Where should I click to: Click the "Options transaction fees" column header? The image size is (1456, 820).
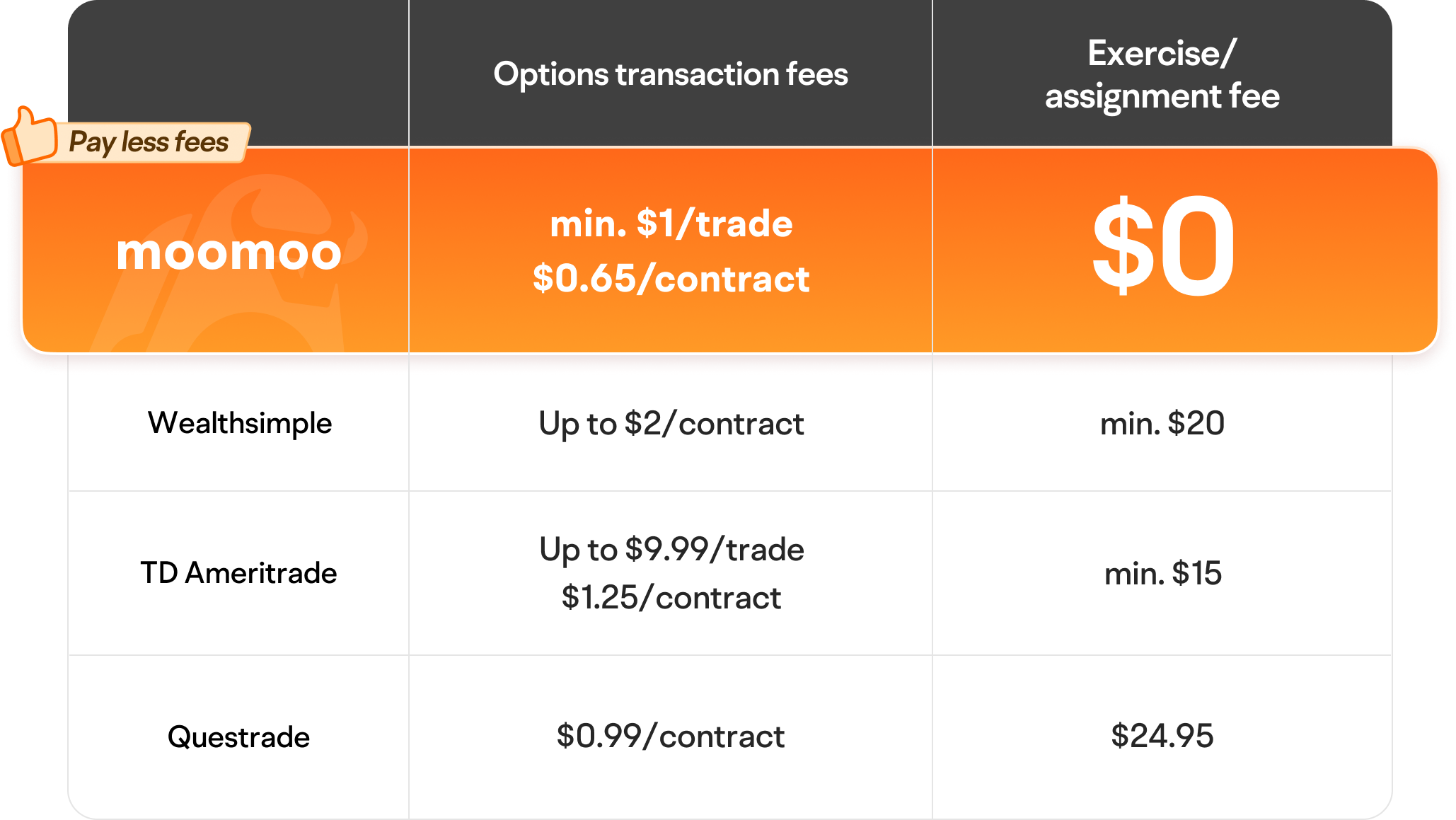(670, 74)
